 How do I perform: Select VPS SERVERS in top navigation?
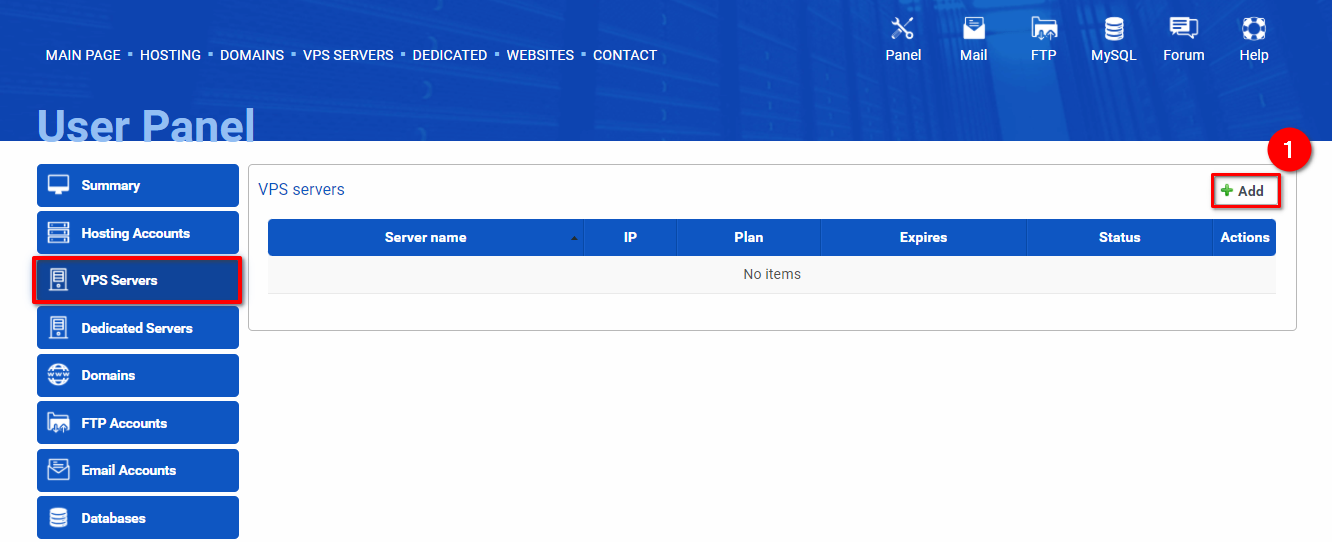tap(348, 55)
